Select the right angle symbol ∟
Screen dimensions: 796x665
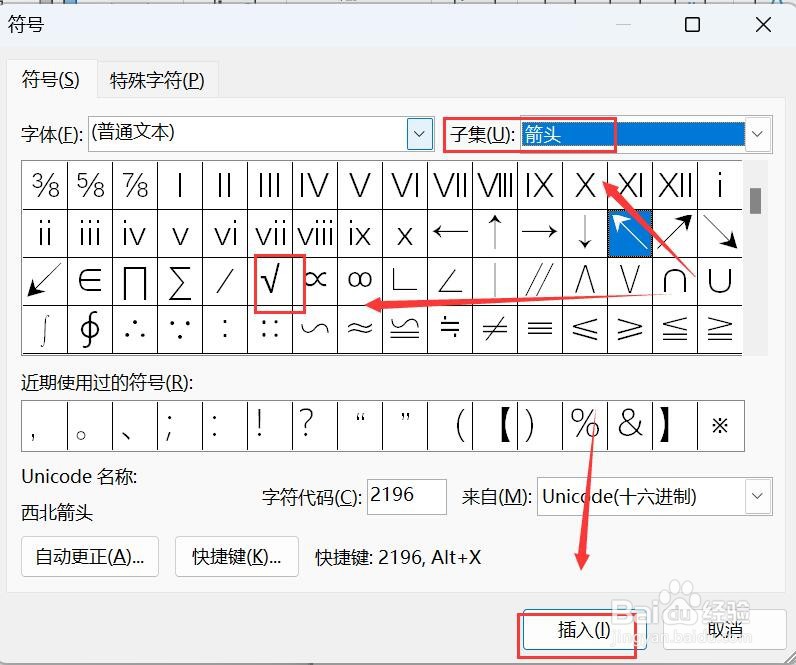pyautogui.click(x=405, y=281)
